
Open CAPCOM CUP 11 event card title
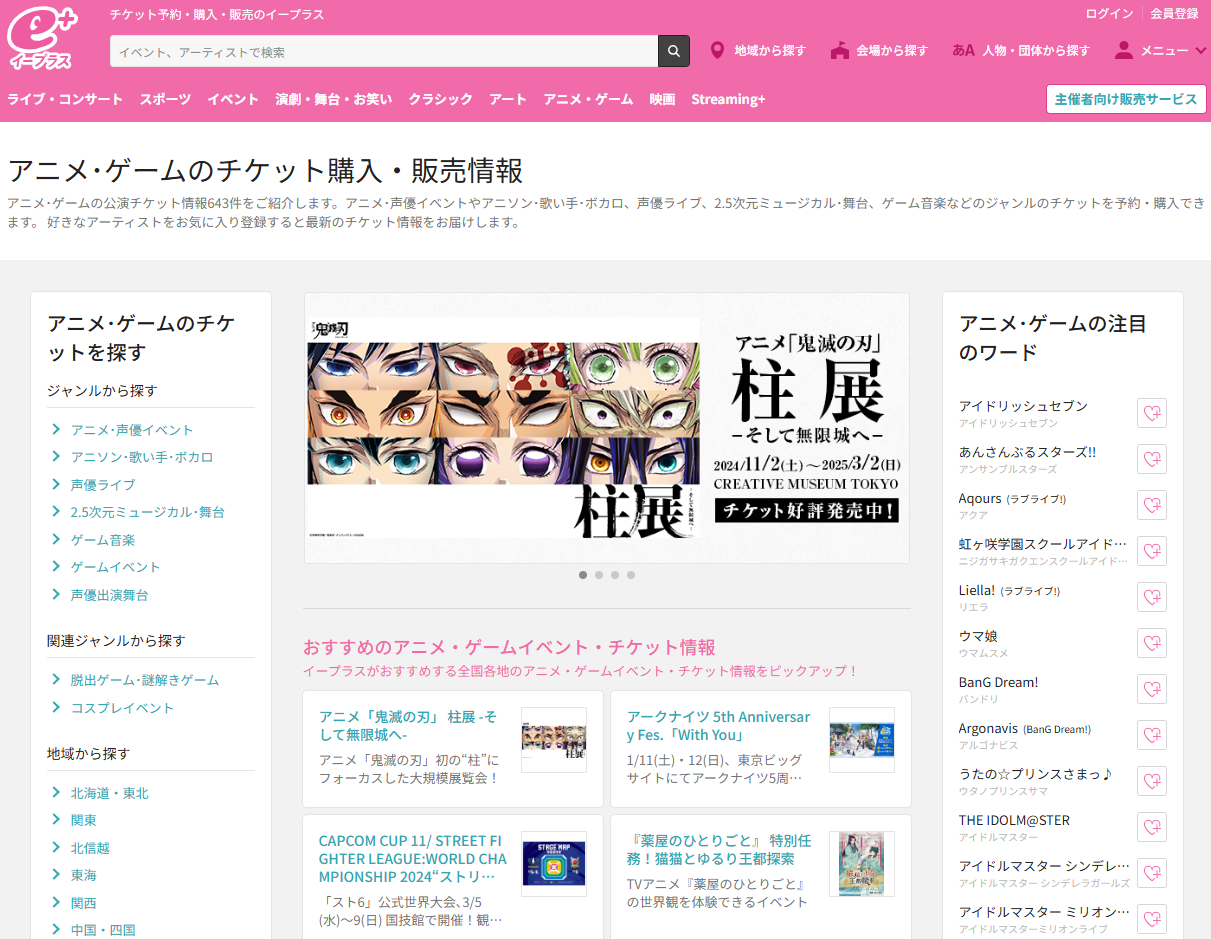[413, 858]
